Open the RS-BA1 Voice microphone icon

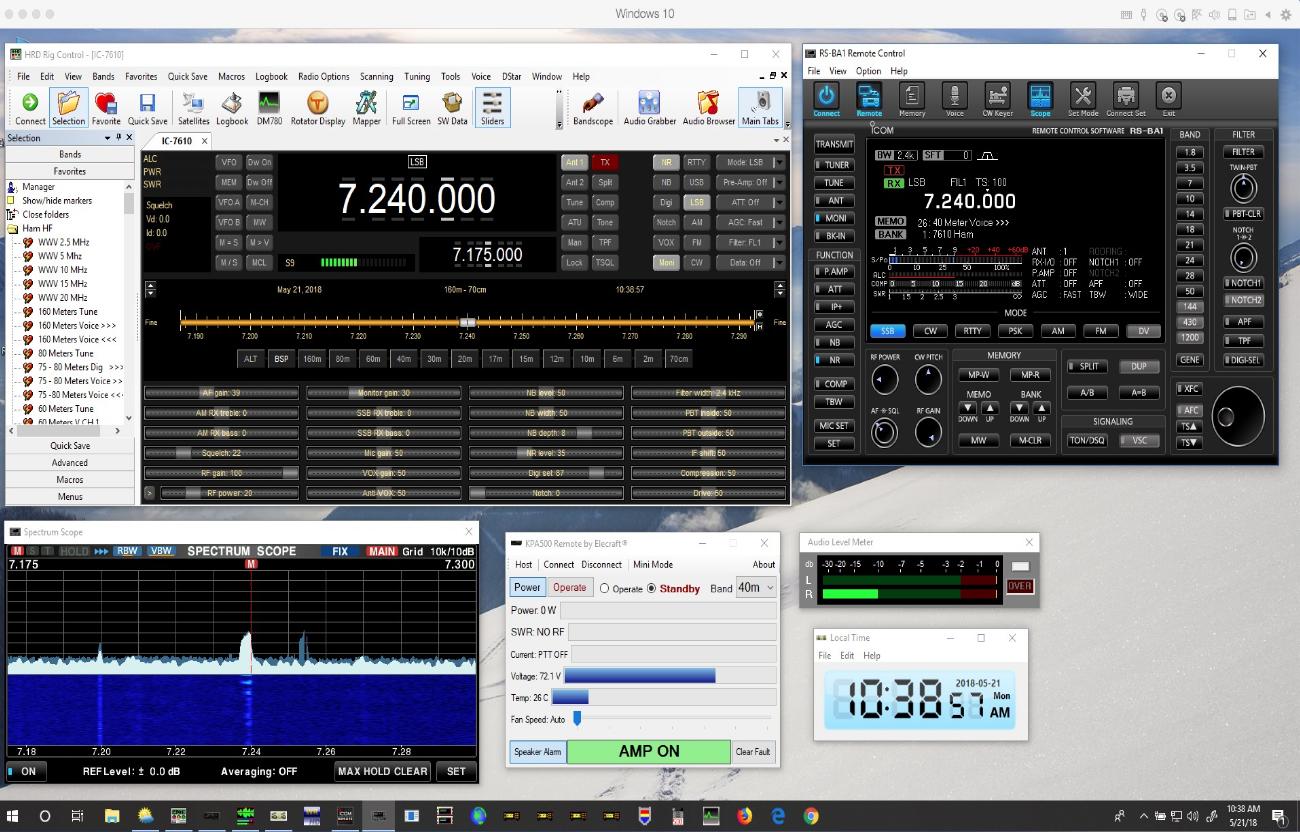(x=955, y=100)
